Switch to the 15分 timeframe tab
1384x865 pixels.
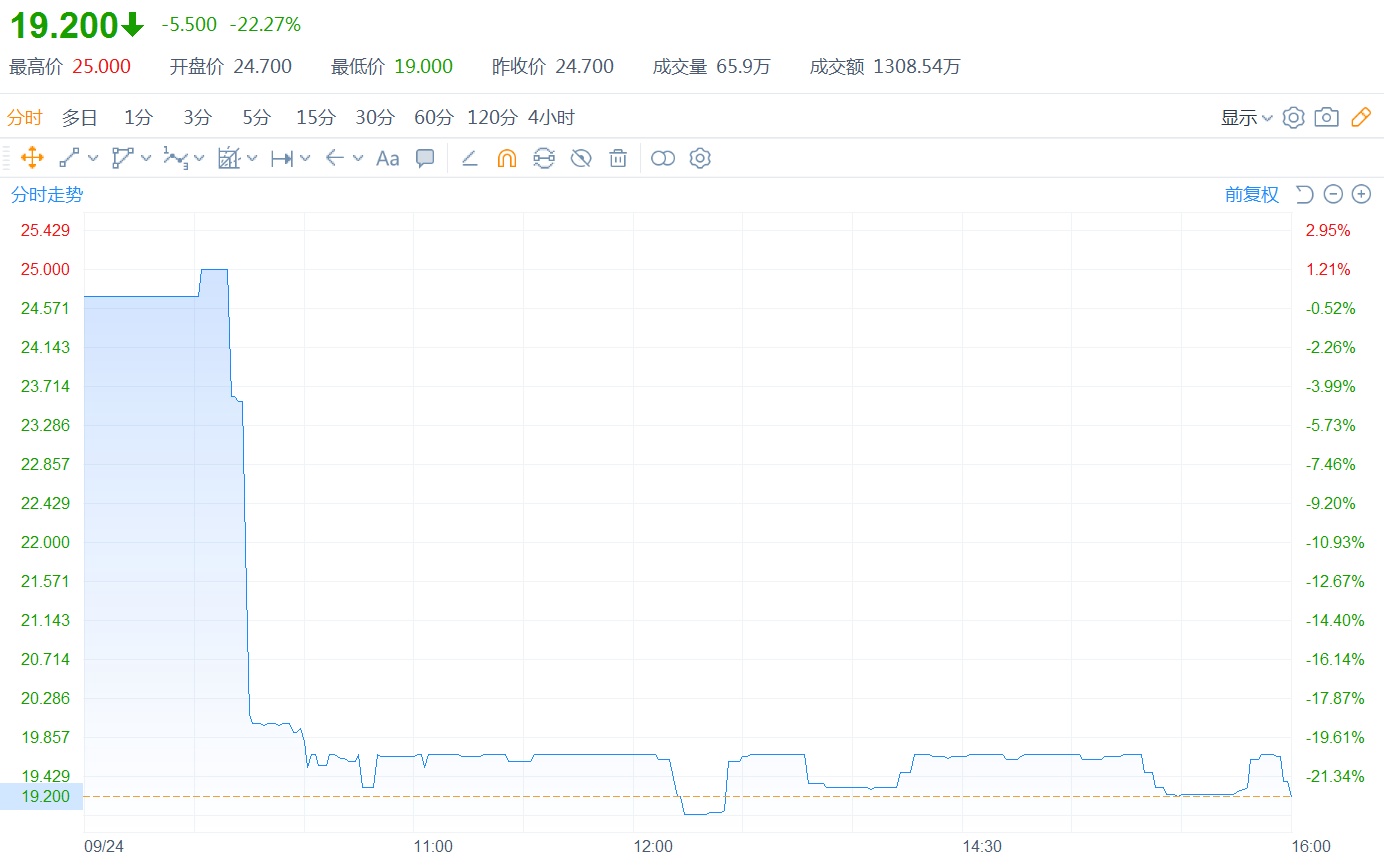(x=315, y=117)
